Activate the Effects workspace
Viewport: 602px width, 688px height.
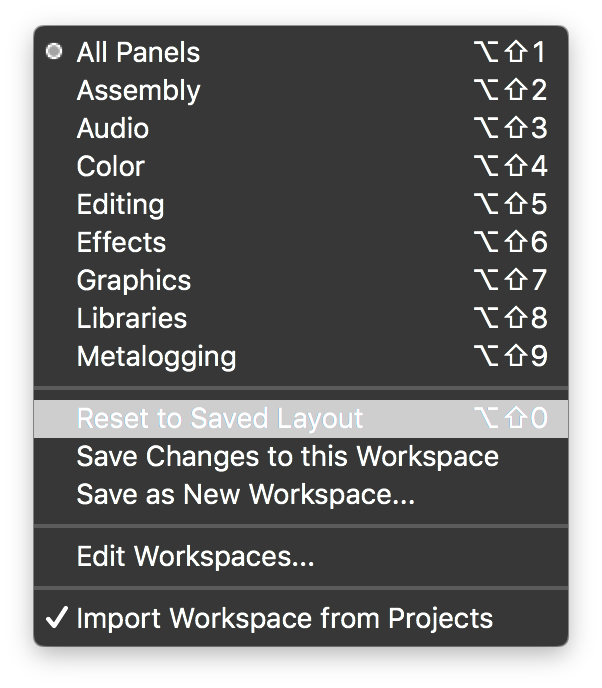tap(121, 243)
